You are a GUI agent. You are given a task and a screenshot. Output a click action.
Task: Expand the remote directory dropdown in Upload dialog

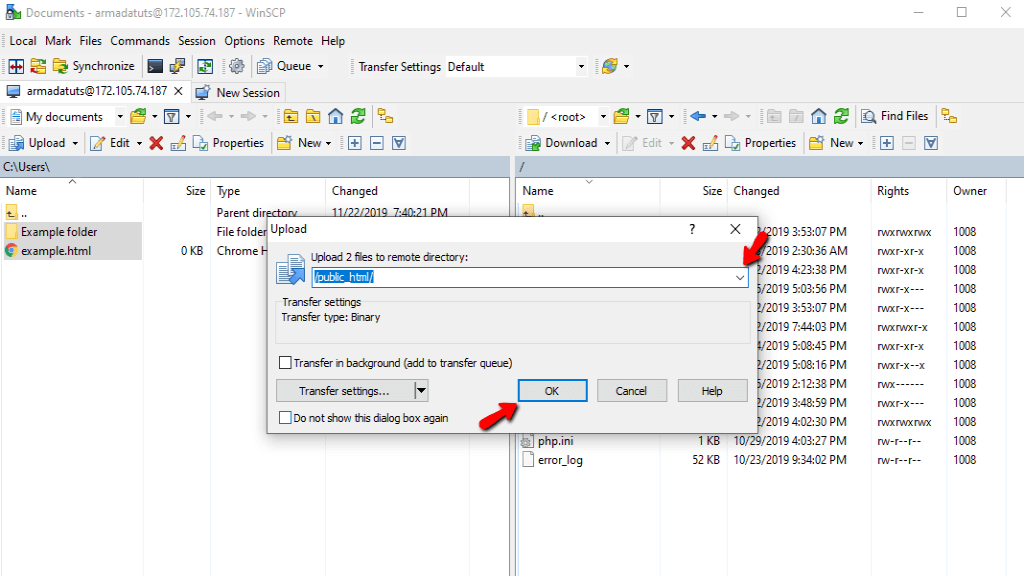pos(739,278)
